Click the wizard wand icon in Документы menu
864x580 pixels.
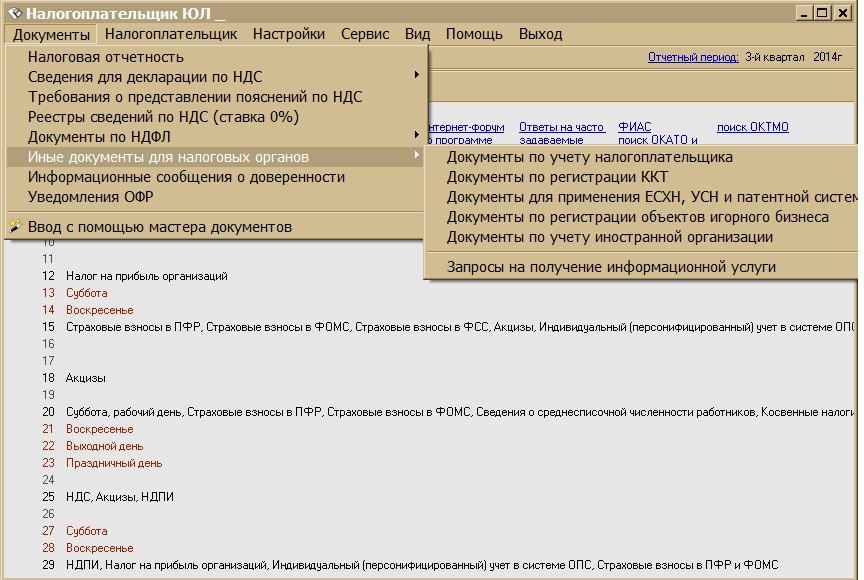pyautogui.click(x=15, y=226)
